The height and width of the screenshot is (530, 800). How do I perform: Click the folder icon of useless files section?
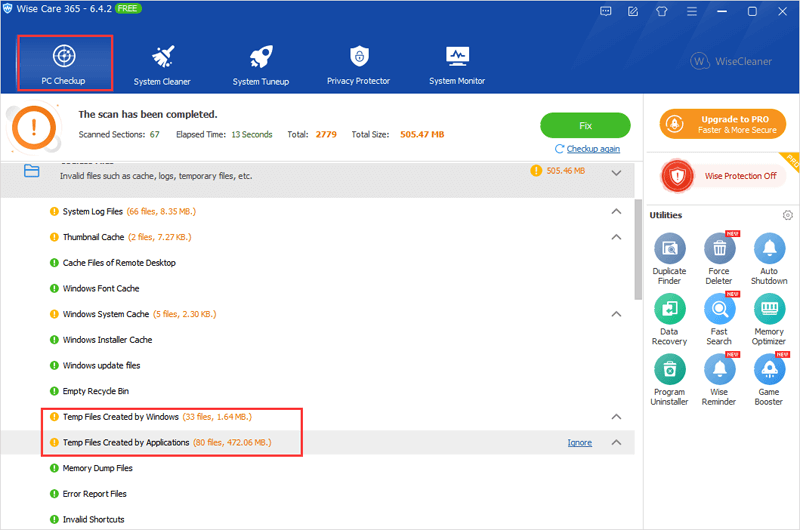point(32,171)
